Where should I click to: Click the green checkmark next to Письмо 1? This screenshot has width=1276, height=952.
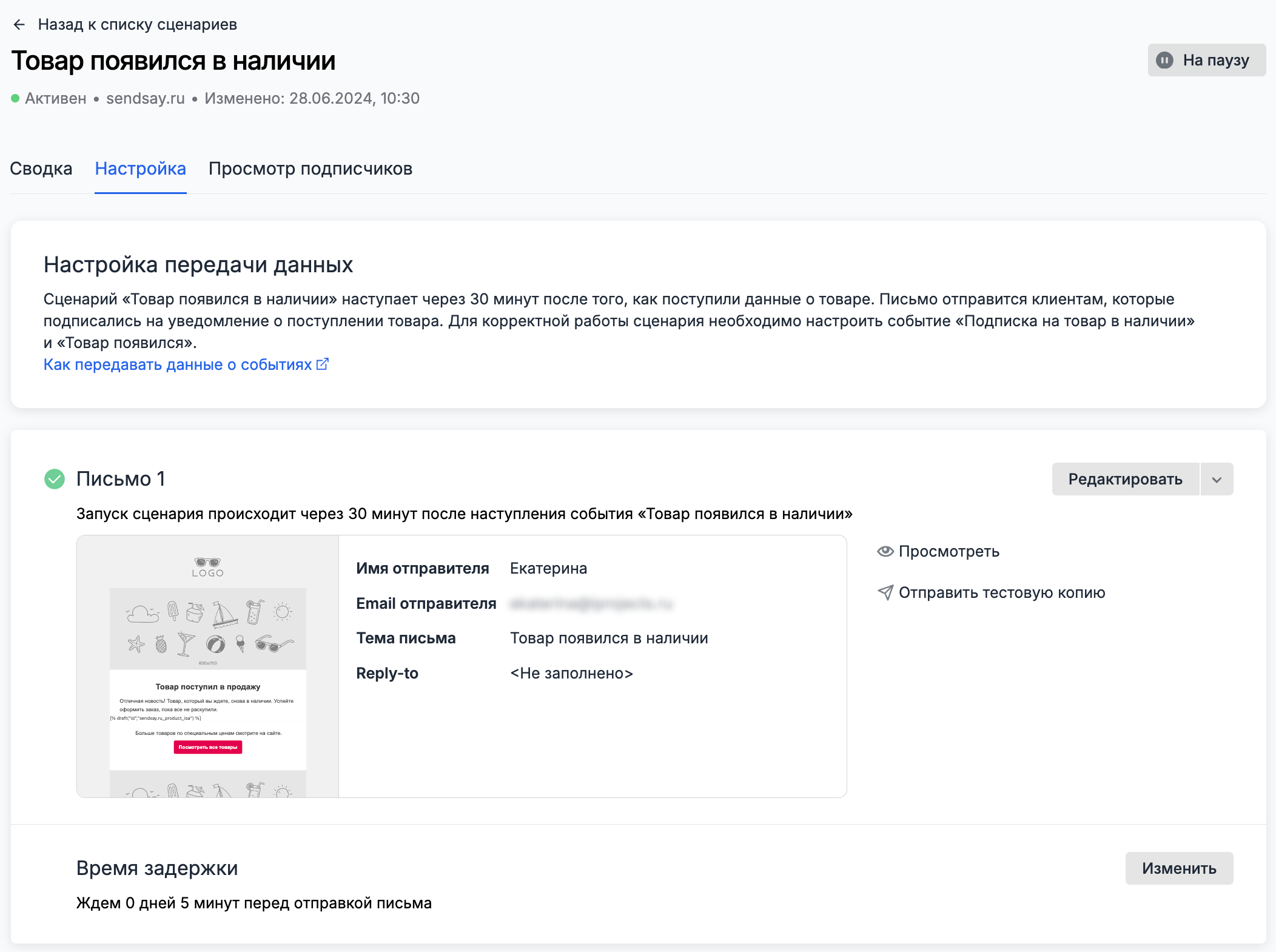(x=55, y=479)
